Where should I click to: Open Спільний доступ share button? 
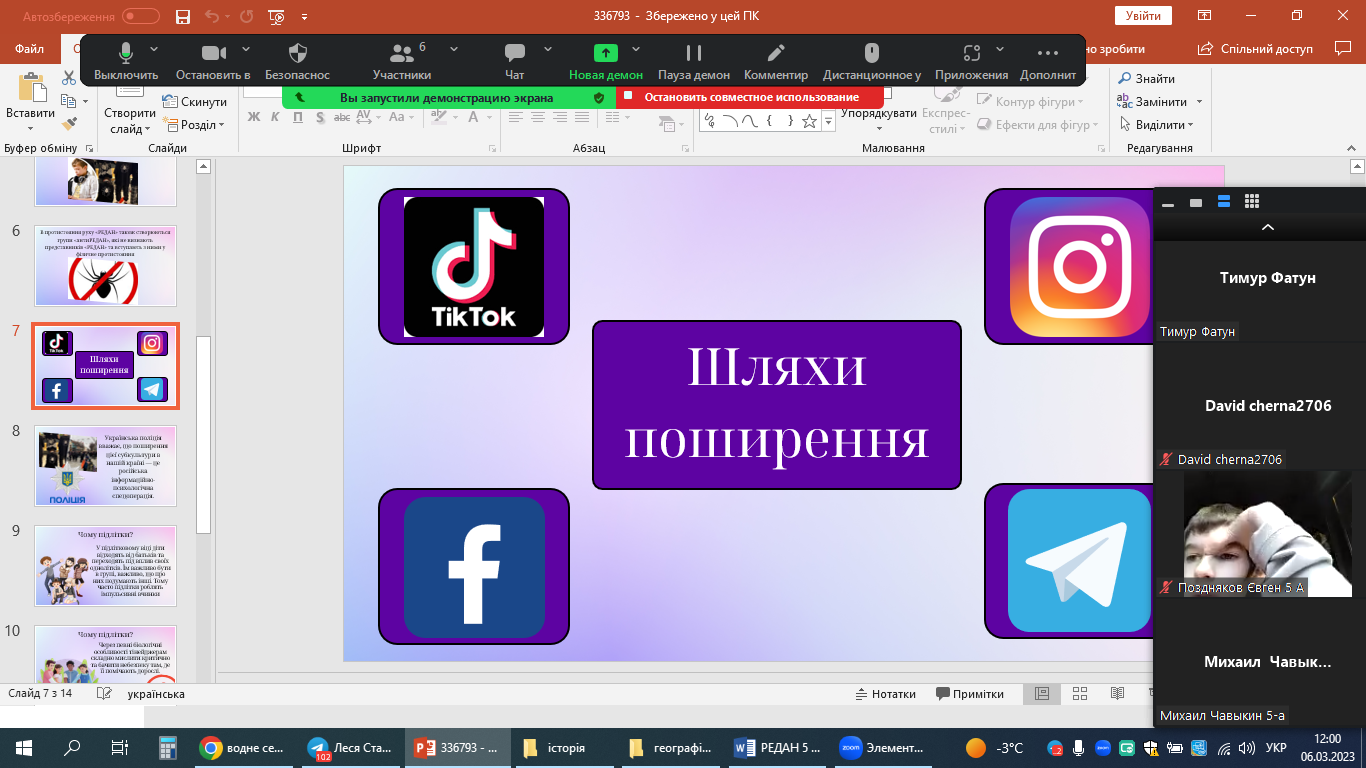(x=1257, y=48)
